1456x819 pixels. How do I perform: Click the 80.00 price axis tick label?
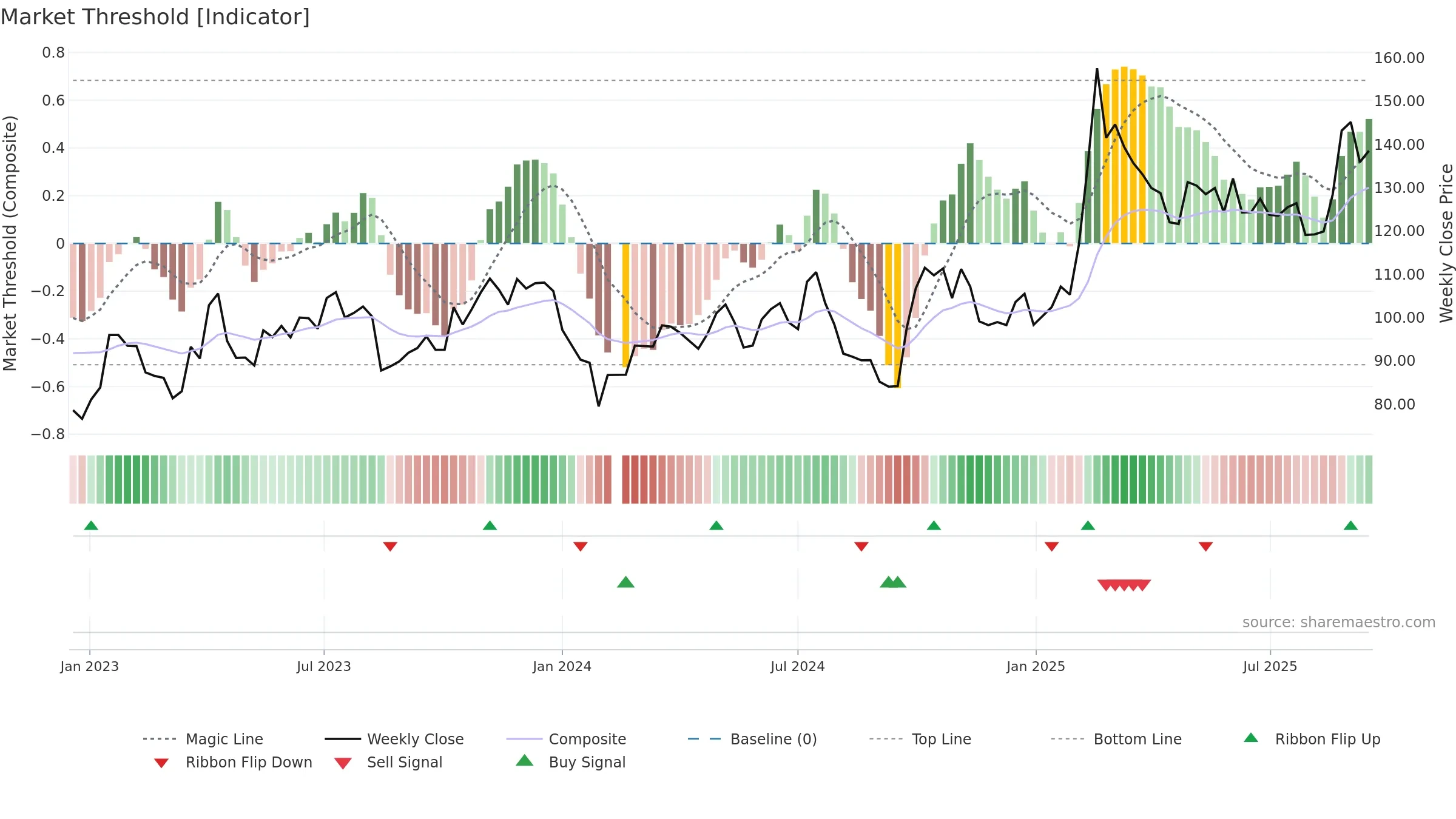pos(1395,404)
